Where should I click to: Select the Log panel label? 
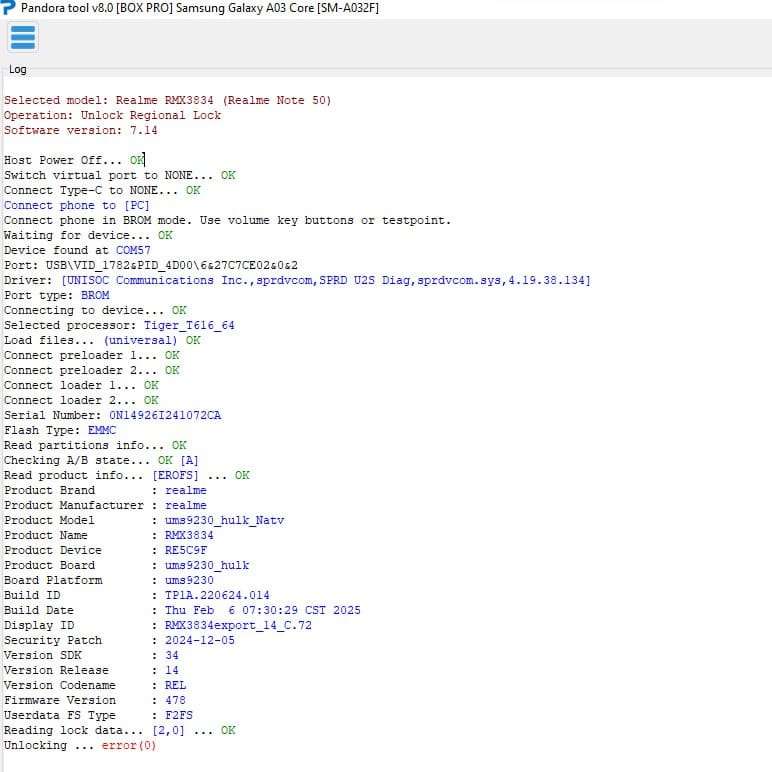(18, 69)
